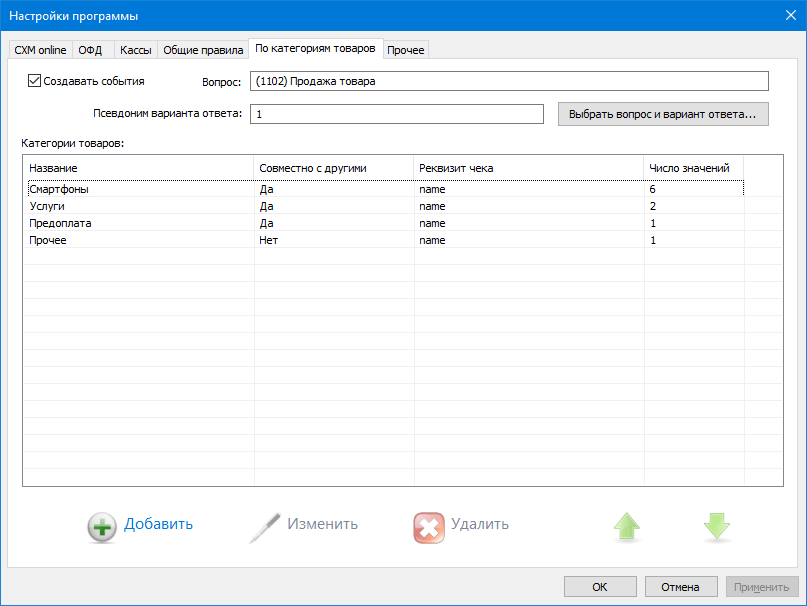Focus the Псевдоним варианта ответа field
The image size is (807, 606).
[x=397, y=114]
